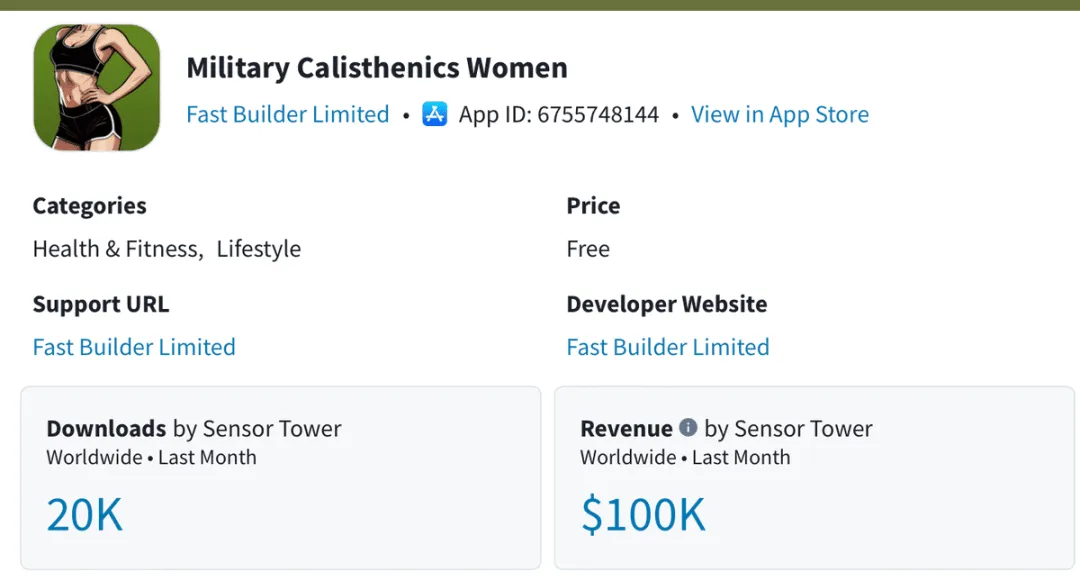Image resolution: width=1080 pixels, height=581 pixels.
Task: Click Worldwide Last Month under Revenue
Action: pyautogui.click(x=685, y=457)
